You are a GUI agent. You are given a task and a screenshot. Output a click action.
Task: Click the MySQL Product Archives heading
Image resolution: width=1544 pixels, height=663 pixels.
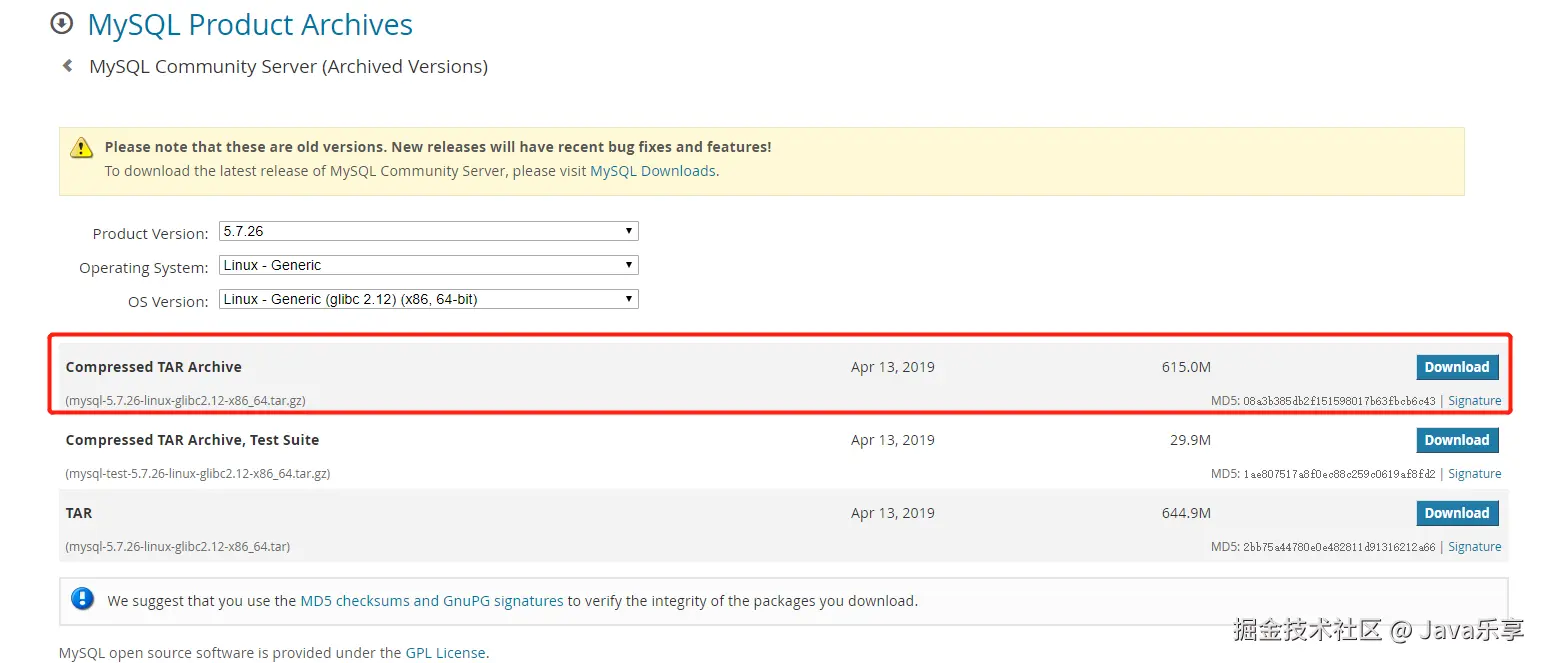[x=250, y=24]
